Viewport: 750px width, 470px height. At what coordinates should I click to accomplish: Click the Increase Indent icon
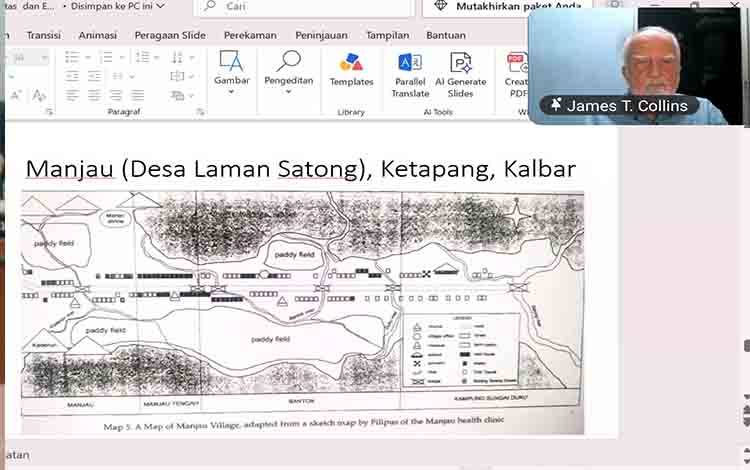pos(94,76)
